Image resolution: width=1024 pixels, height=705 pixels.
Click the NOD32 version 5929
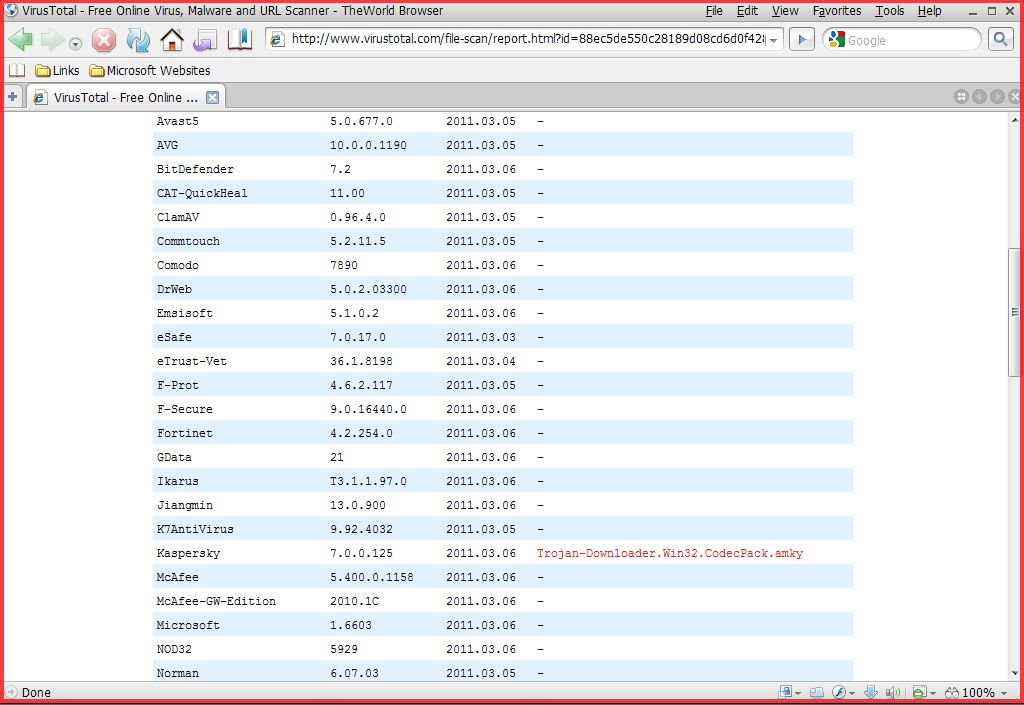point(344,650)
